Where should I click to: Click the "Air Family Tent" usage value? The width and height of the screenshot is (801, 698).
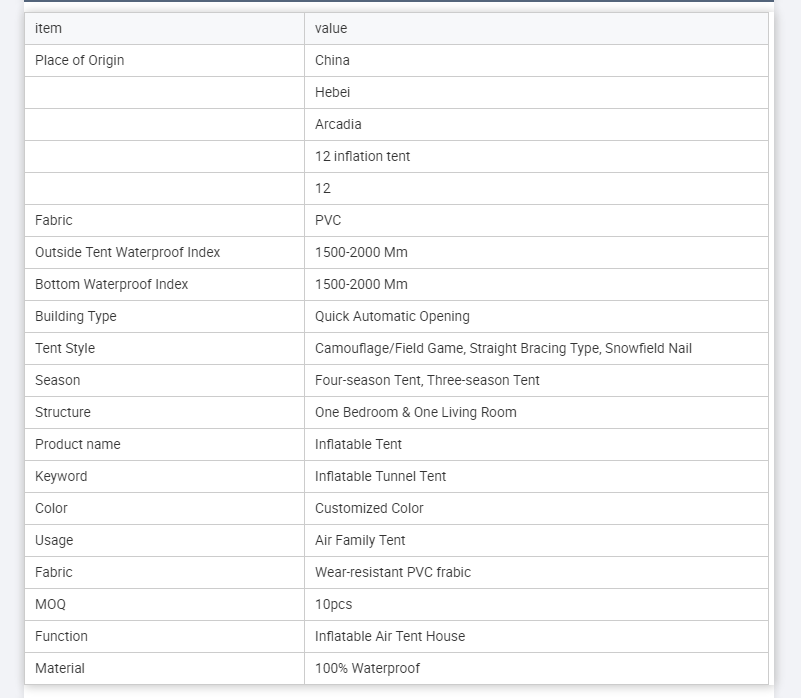point(360,540)
